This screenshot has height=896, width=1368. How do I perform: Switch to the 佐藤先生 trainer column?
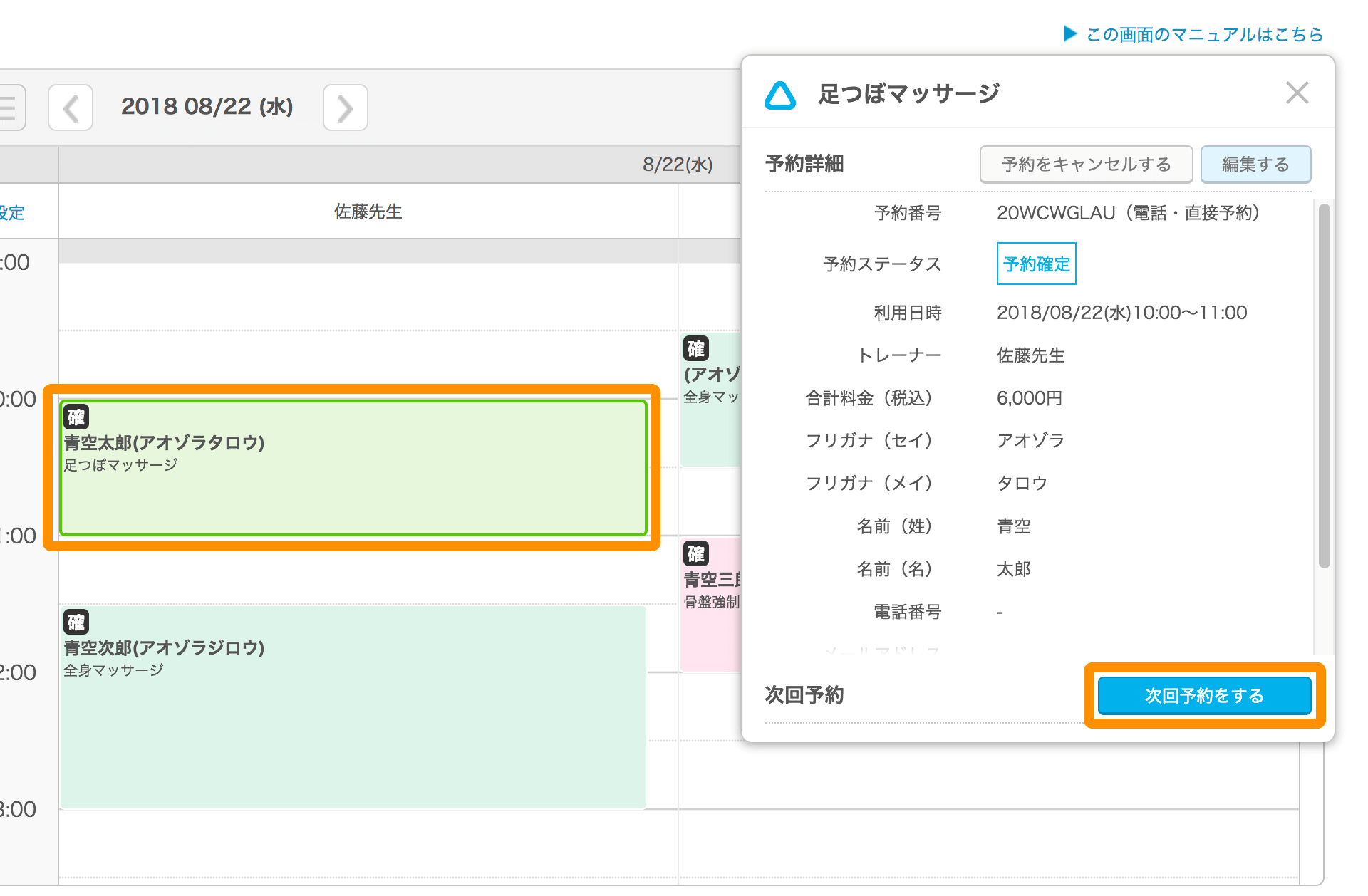click(367, 212)
